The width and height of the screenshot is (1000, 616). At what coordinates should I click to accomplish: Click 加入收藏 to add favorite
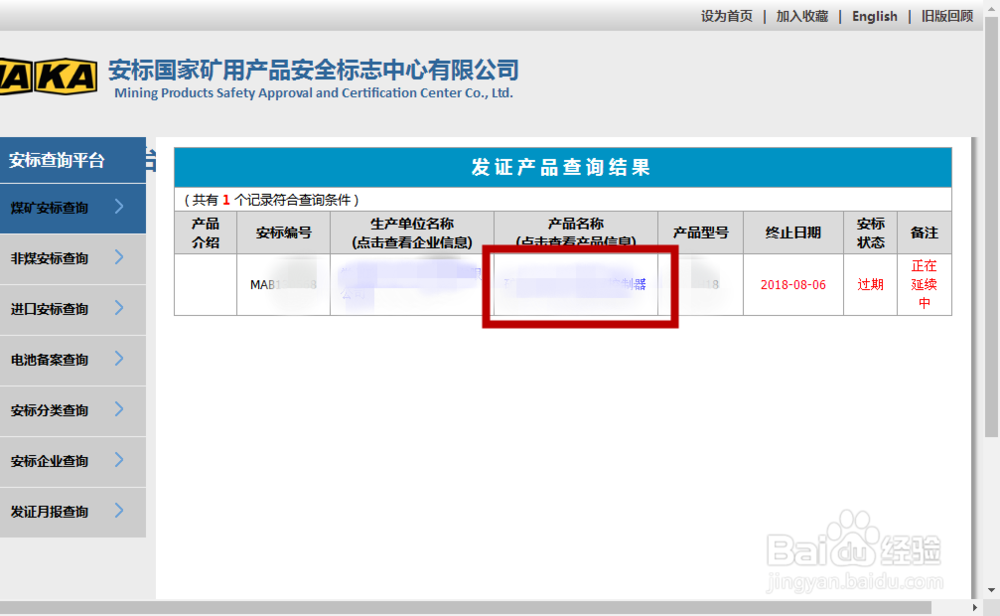tap(802, 16)
